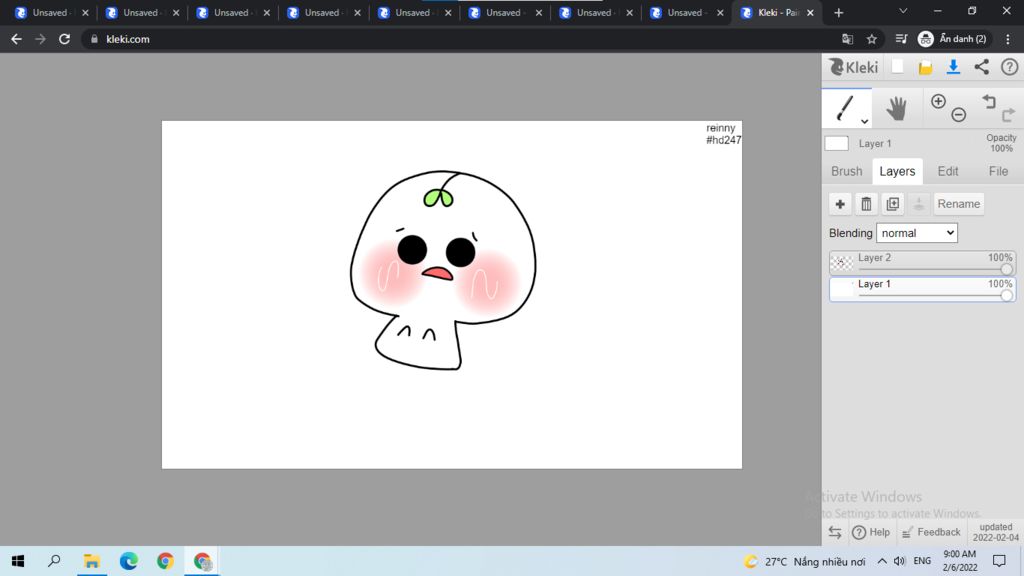The image size is (1024, 576).
Task: Undo the last stroke
Action: [989, 101]
